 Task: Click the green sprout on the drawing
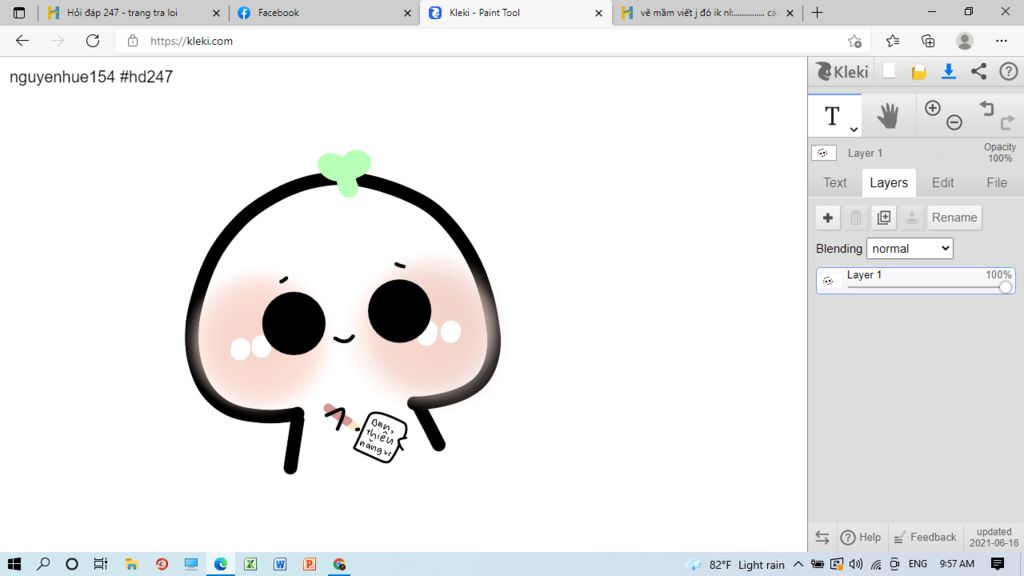(x=344, y=172)
